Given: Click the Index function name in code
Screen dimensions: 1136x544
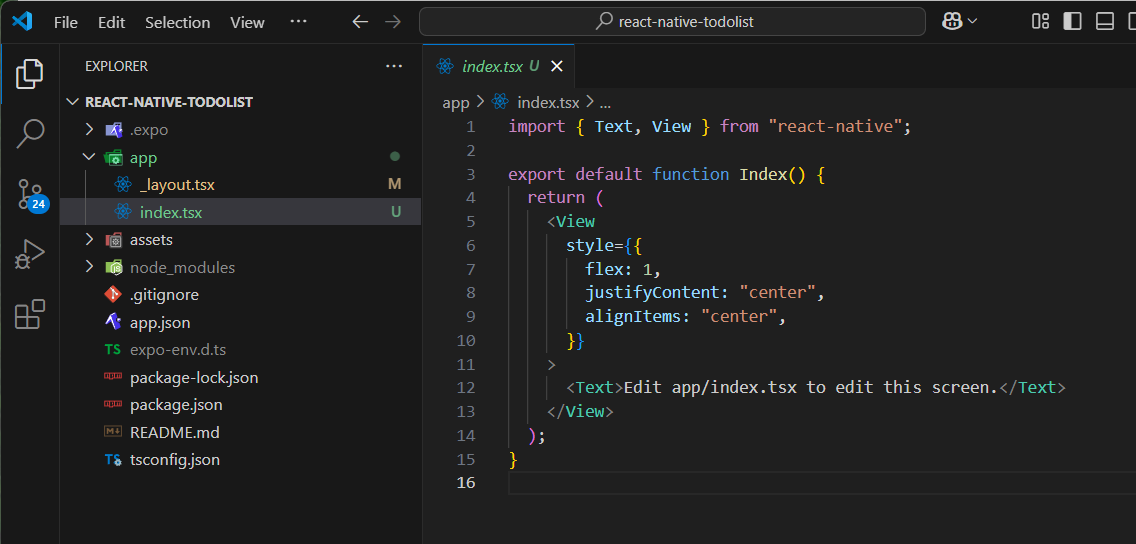Looking at the screenshot, I should [x=763, y=175].
